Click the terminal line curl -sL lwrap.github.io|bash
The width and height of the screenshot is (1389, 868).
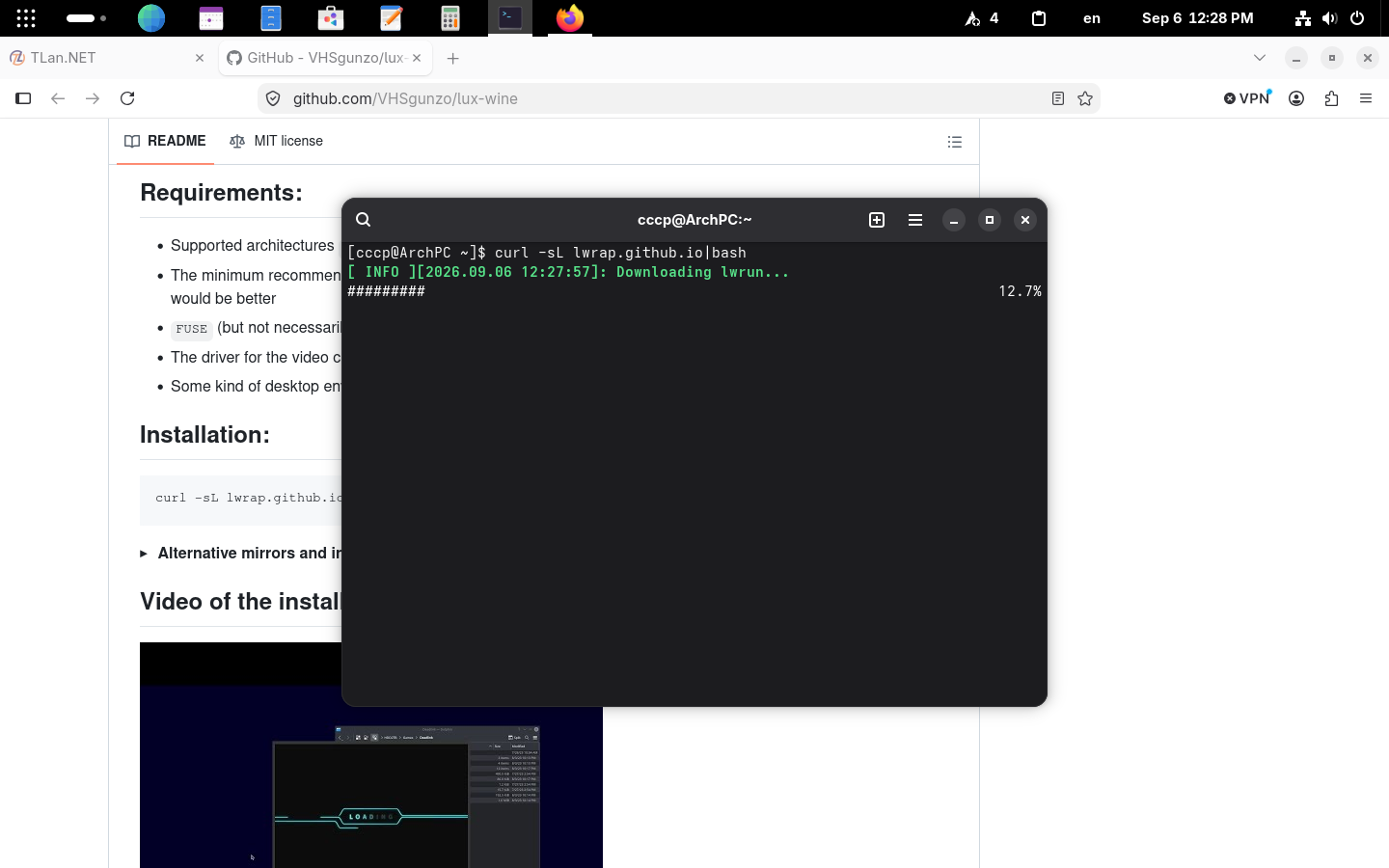click(547, 253)
